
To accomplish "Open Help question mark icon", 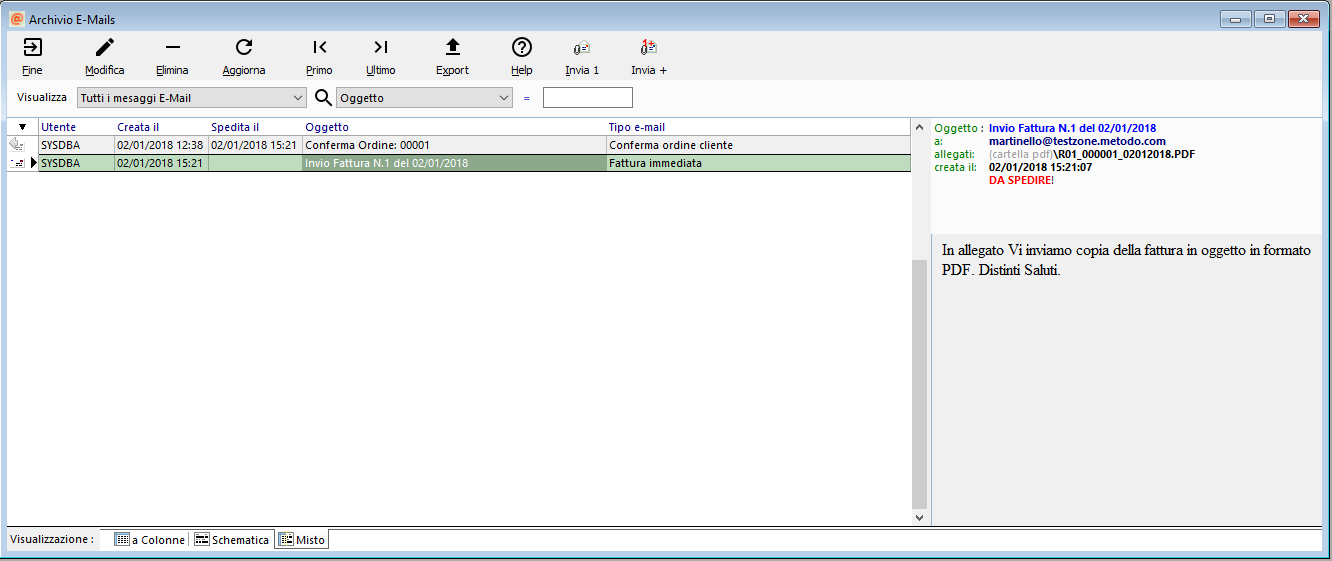I will click(521, 48).
